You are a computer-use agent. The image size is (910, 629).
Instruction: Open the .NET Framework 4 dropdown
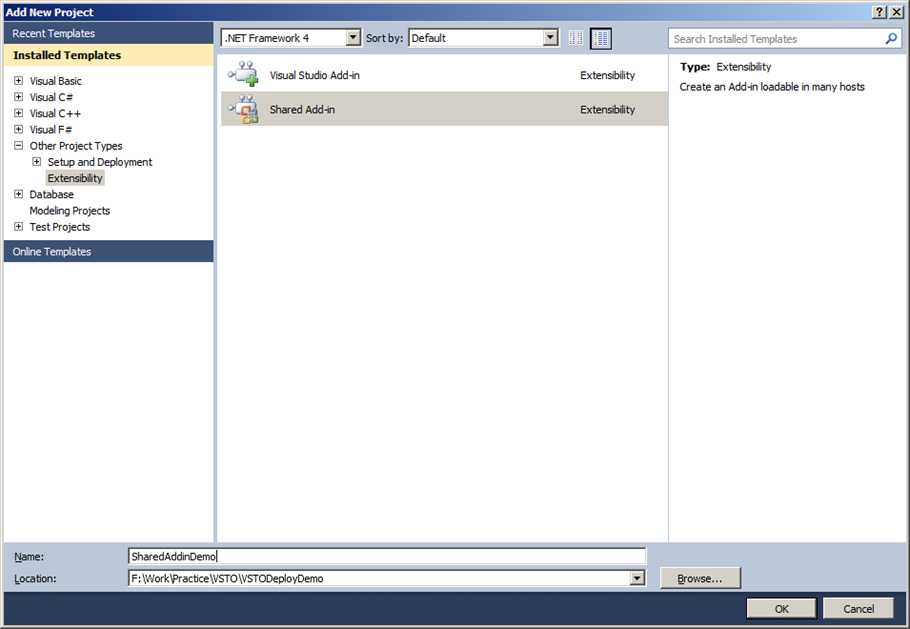coord(353,38)
